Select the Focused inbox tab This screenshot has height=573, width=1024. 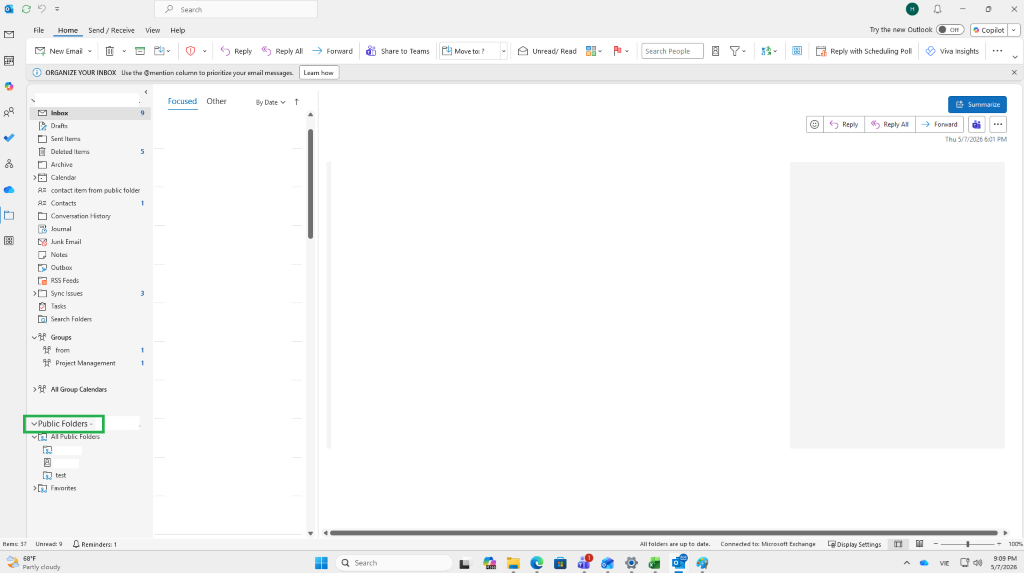182,101
